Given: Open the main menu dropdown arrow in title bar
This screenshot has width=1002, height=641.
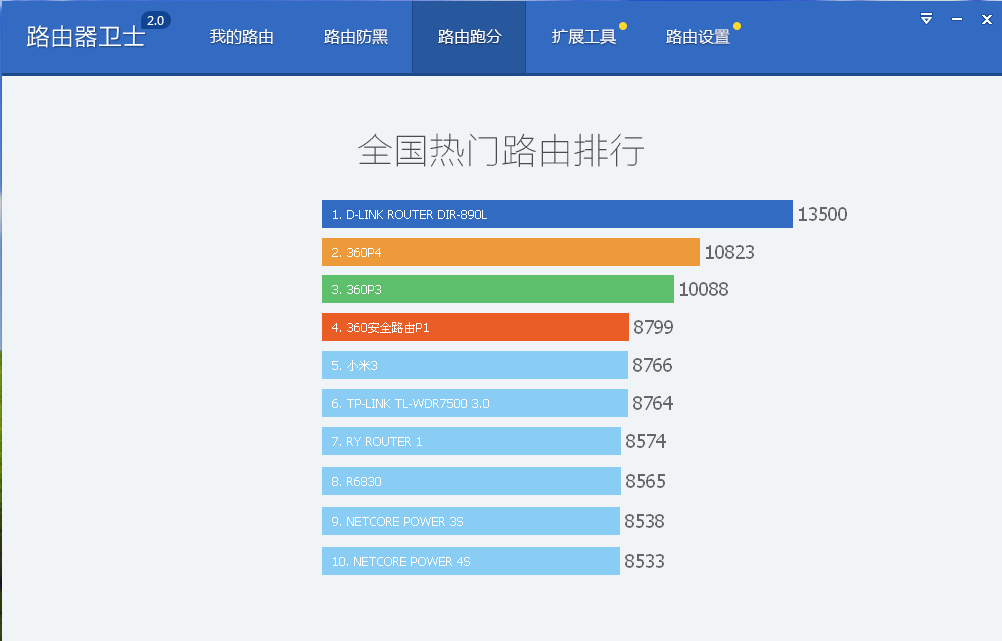Looking at the screenshot, I should [925, 18].
